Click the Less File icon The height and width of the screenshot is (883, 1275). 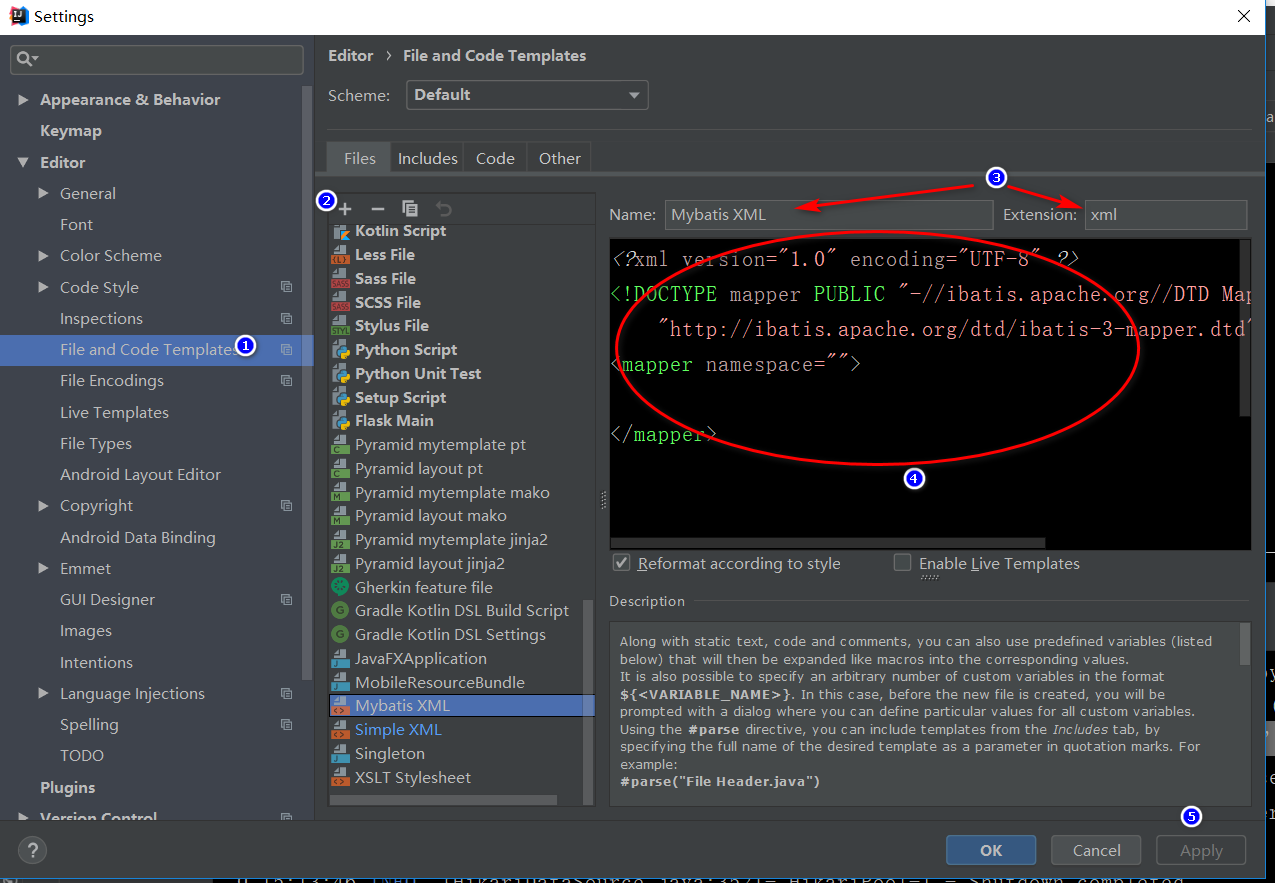[340, 255]
